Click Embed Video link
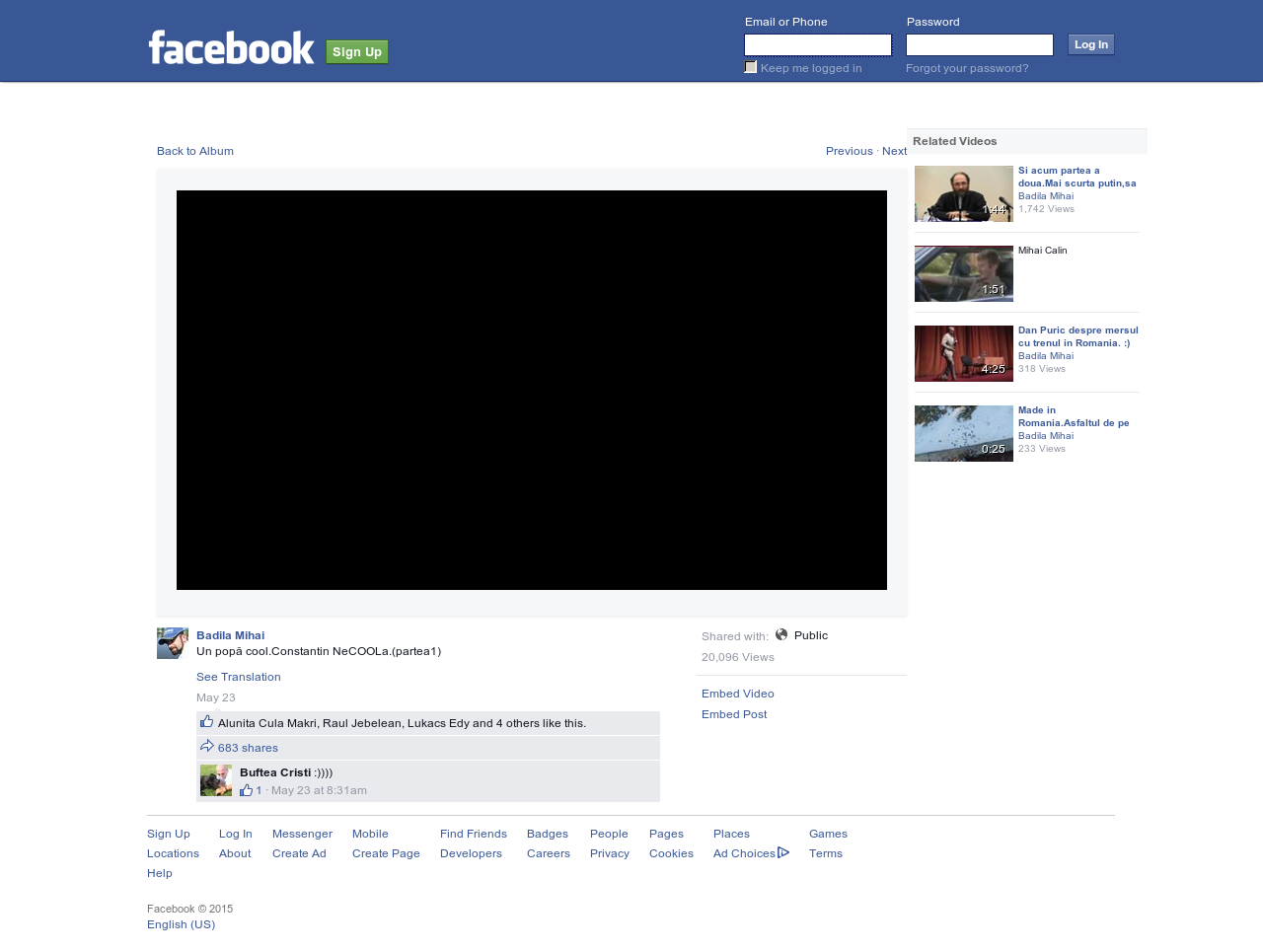The width and height of the screenshot is (1263, 952). (x=738, y=694)
